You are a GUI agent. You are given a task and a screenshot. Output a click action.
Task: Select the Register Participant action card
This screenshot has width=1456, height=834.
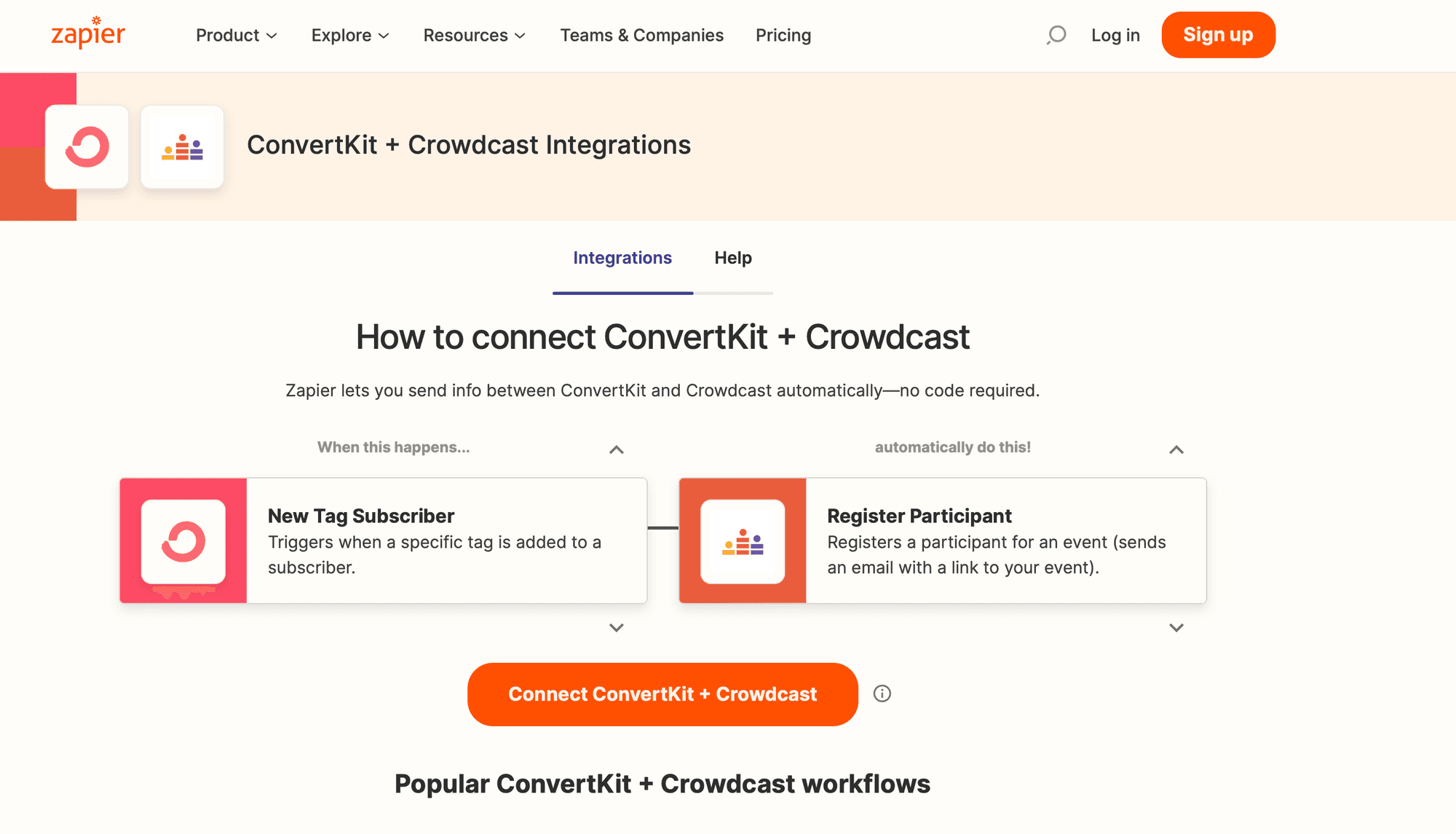point(943,540)
